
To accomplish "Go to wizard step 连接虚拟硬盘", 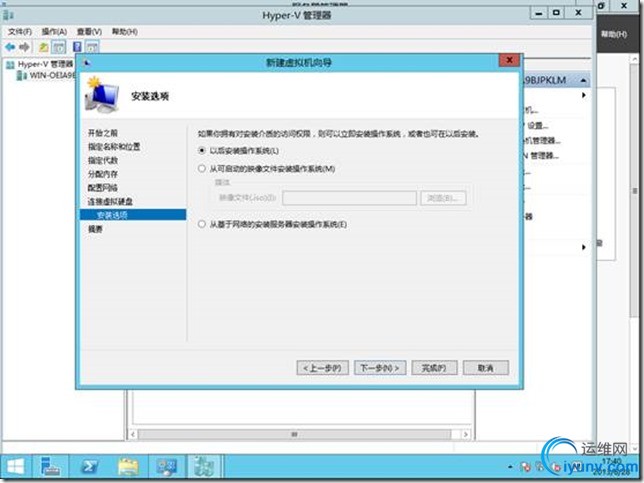I will tap(110, 201).
